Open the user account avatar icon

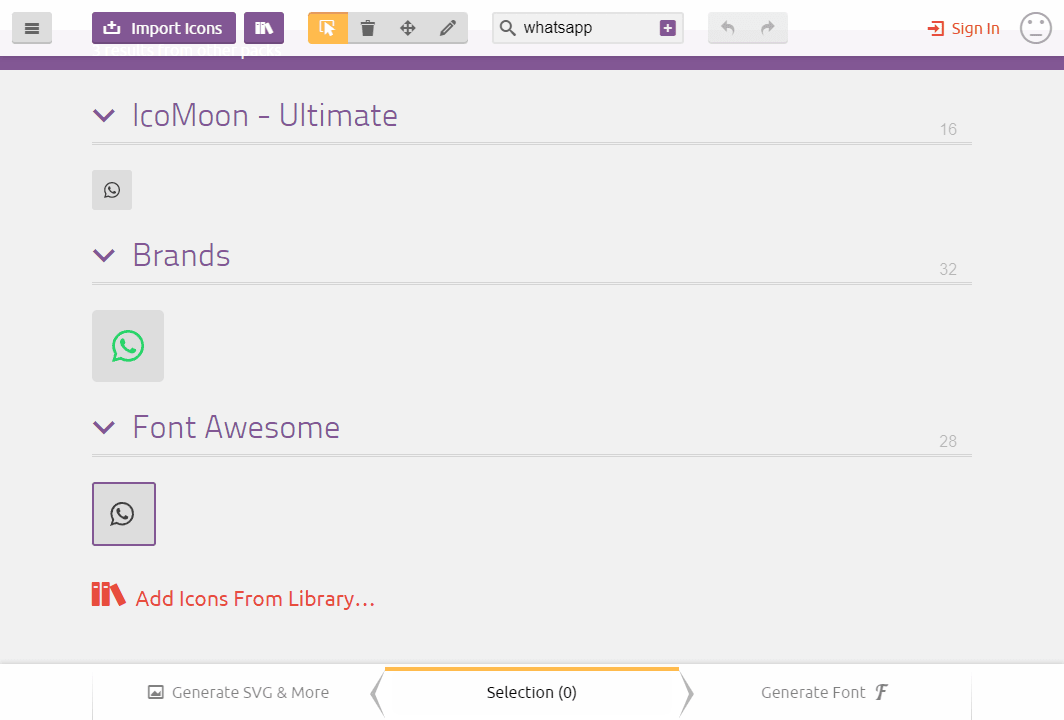click(x=1035, y=27)
